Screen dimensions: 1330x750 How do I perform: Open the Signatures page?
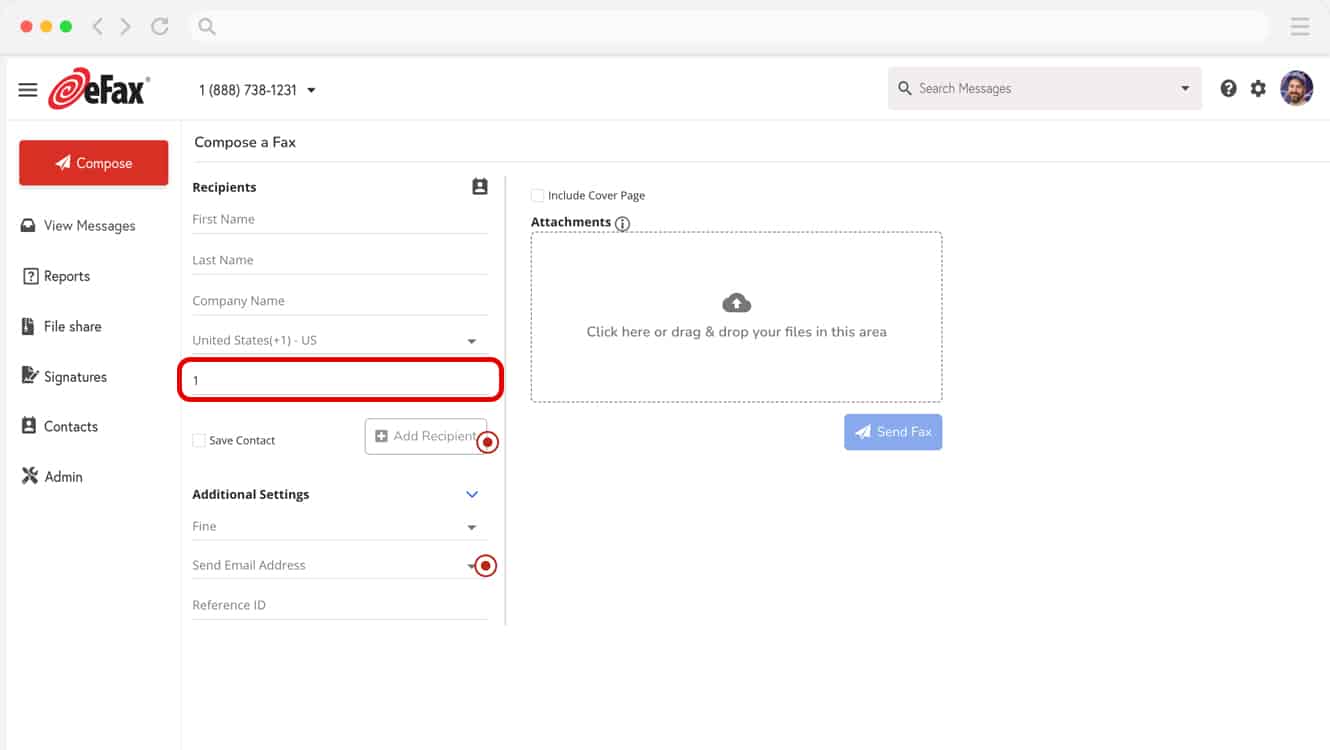click(x=78, y=376)
